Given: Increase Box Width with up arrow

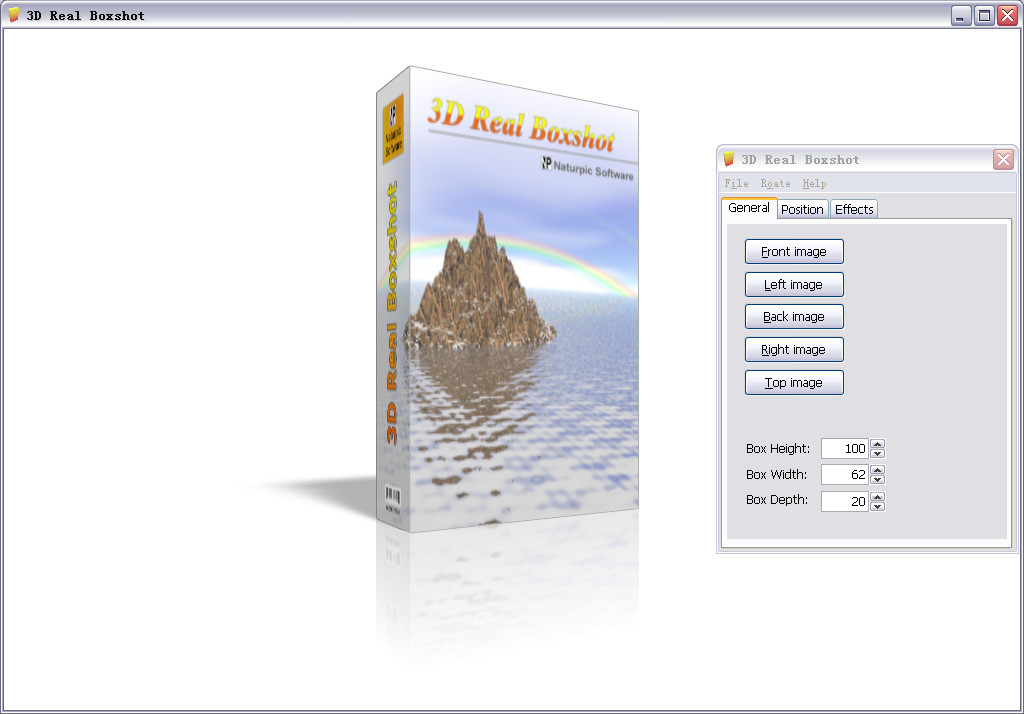Looking at the screenshot, I should (x=878, y=470).
